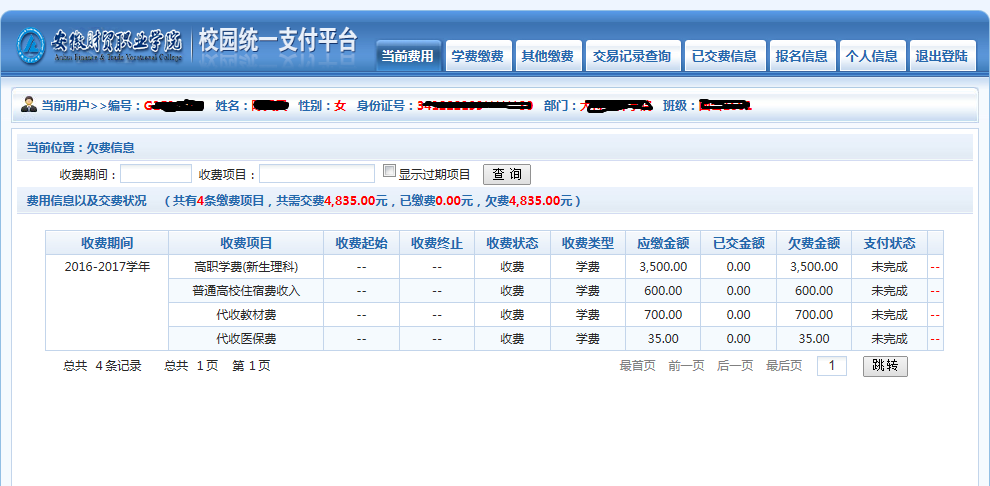Screen dimensions: 990x486
Task: Click the college logo emblem icon
Action: [x=32, y=44]
